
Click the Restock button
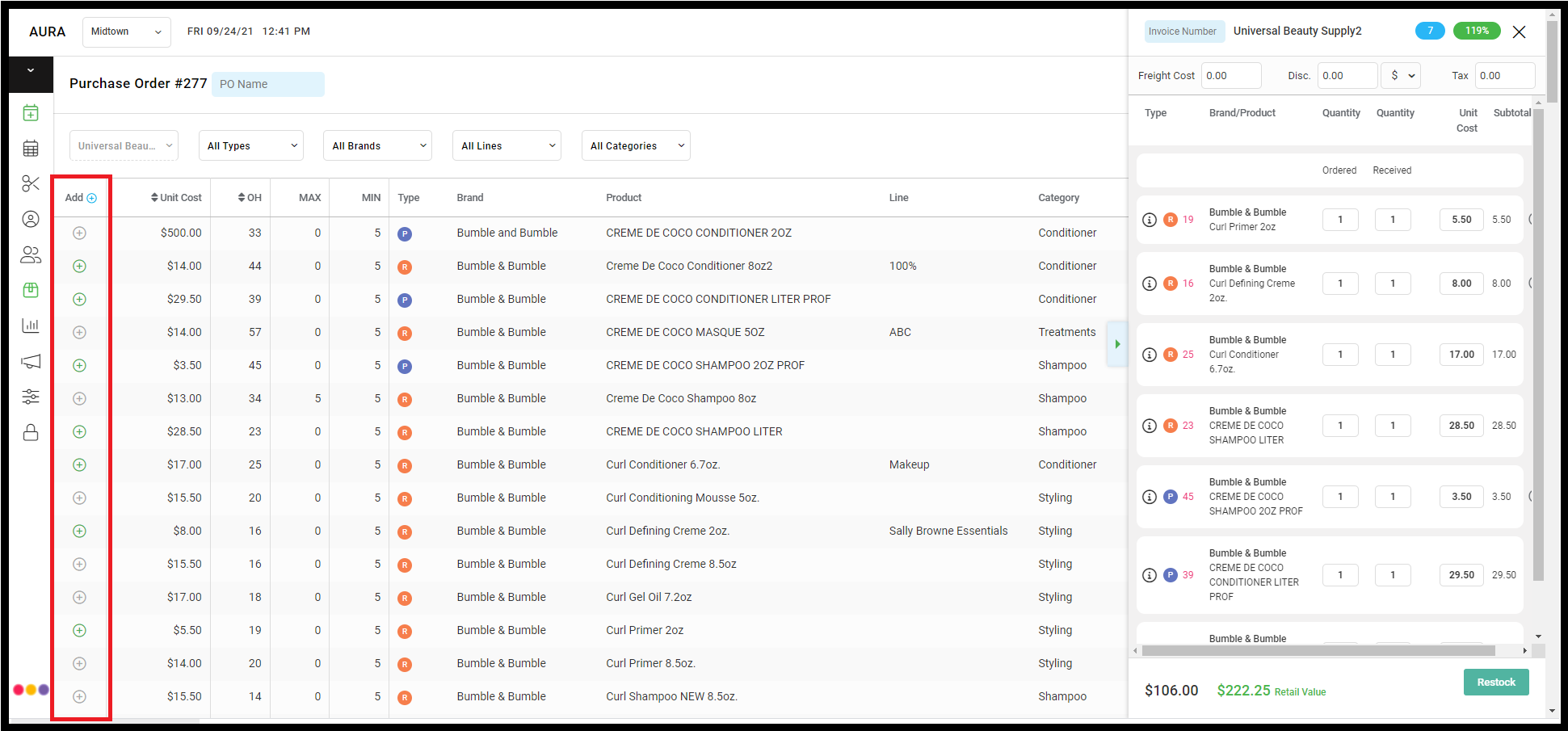coord(1496,682)
